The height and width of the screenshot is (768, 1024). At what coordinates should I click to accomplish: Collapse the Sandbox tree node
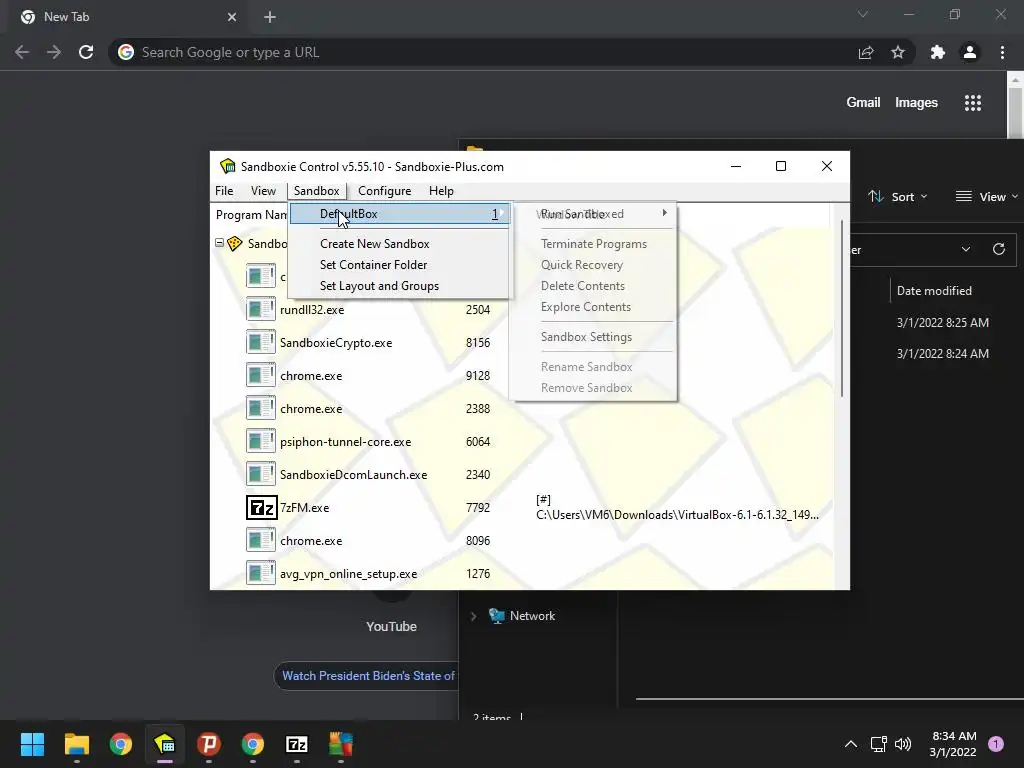(x=219, y=243)
